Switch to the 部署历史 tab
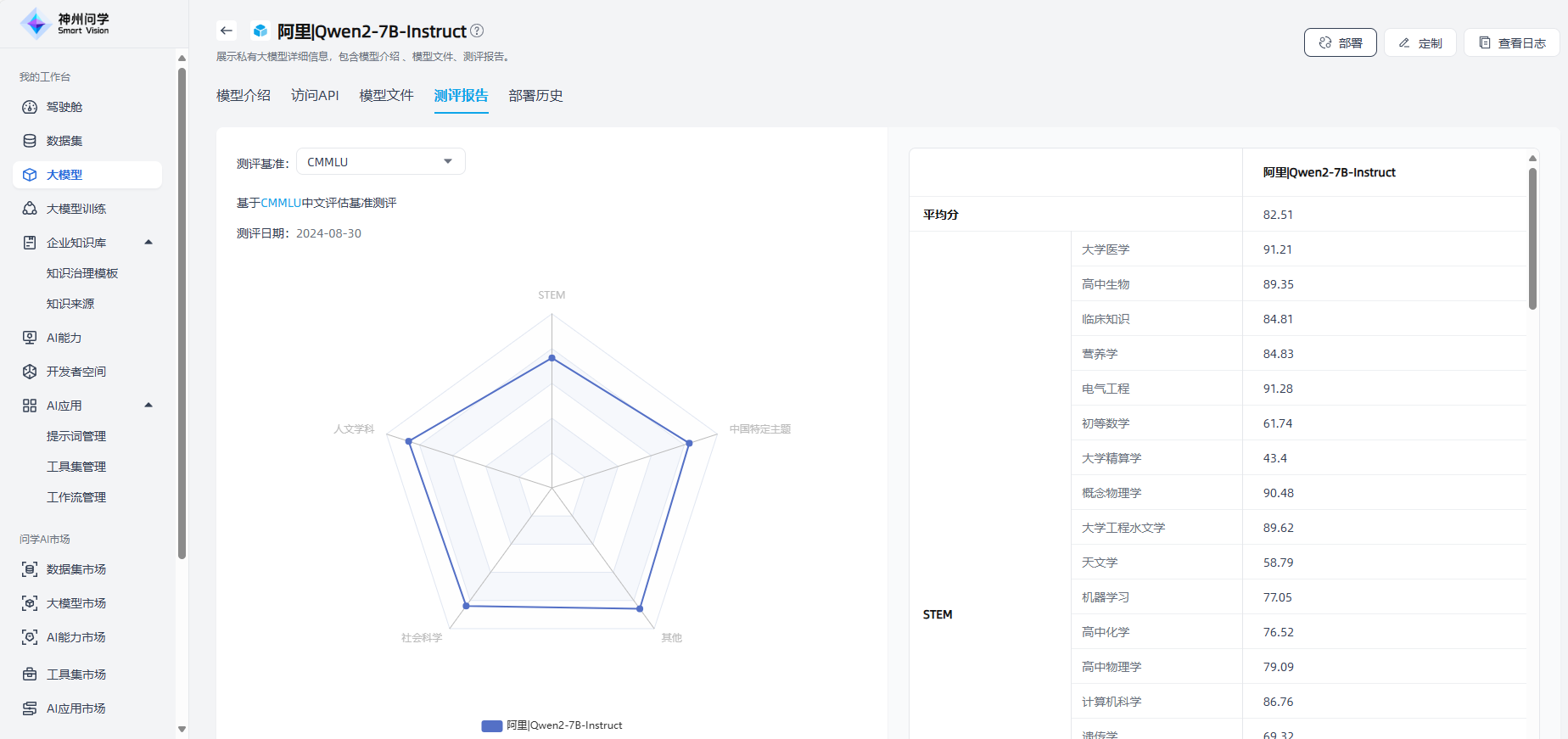 point(535,96)
